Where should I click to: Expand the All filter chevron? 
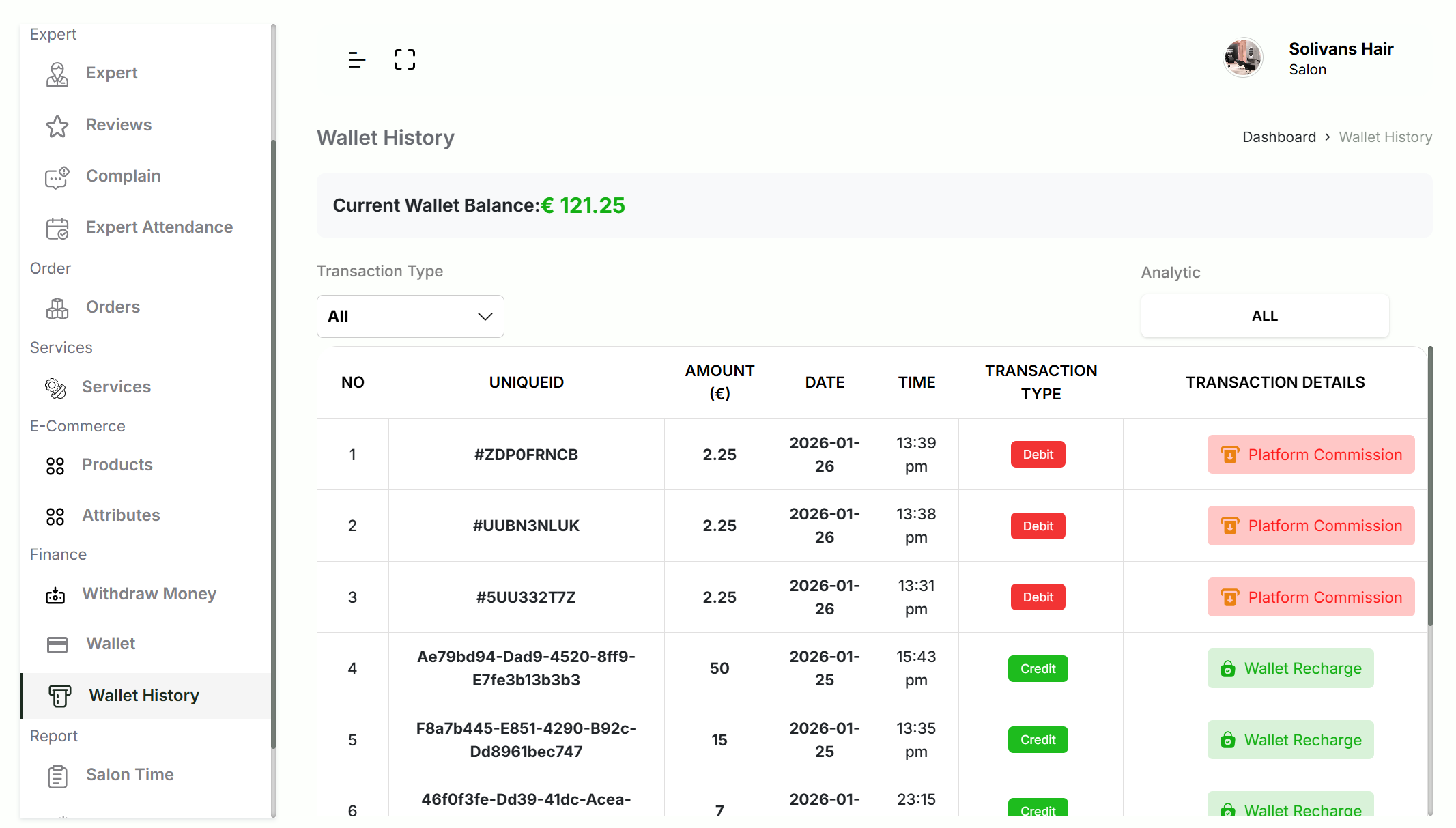click(x=484, y=316)
